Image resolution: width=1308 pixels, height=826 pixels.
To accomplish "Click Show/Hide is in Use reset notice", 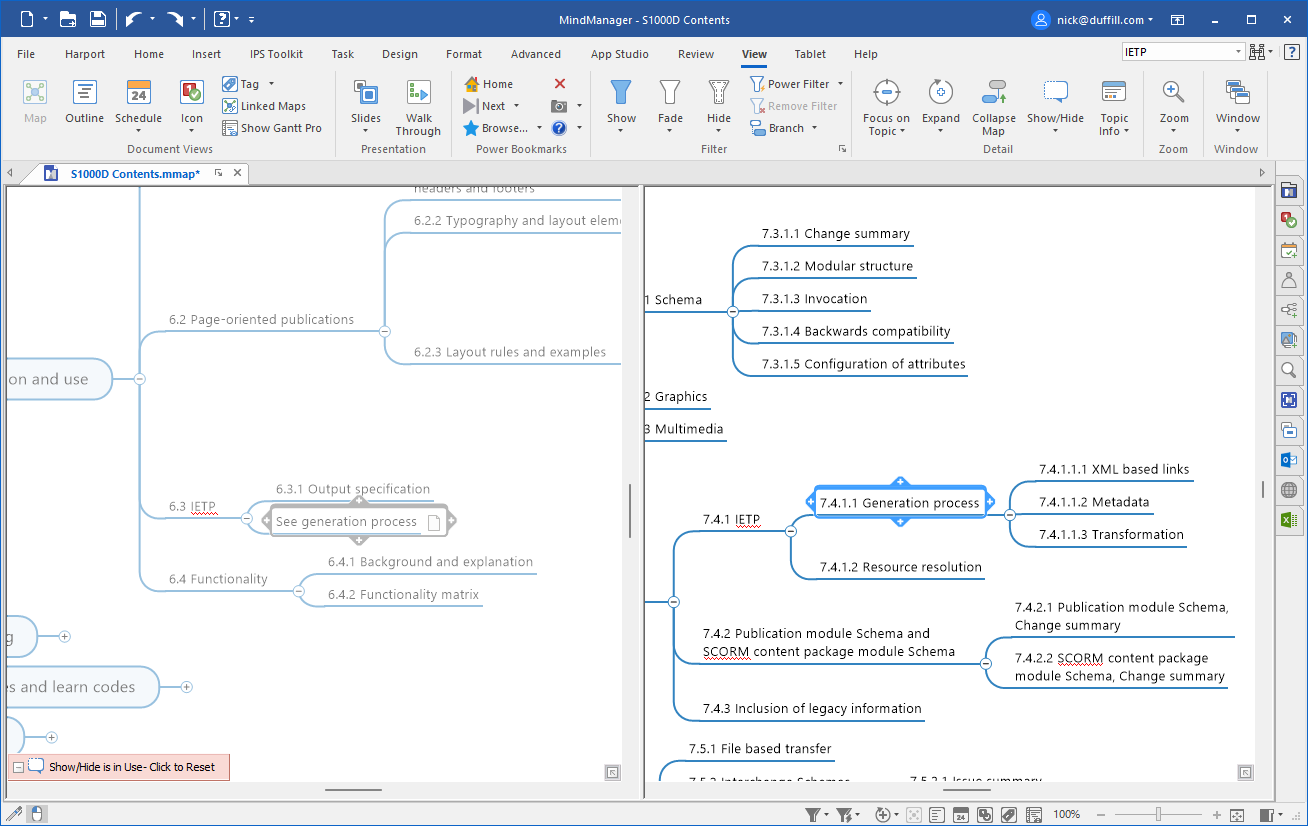I will pyautogui.click(x=119, y=767).
